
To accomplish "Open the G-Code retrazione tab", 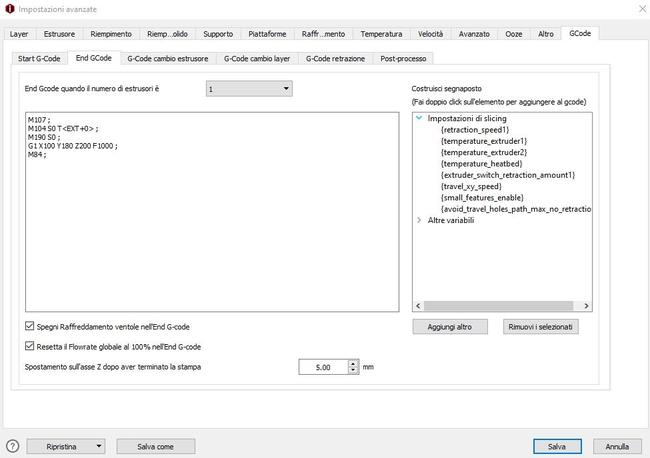I will [335, 59].
